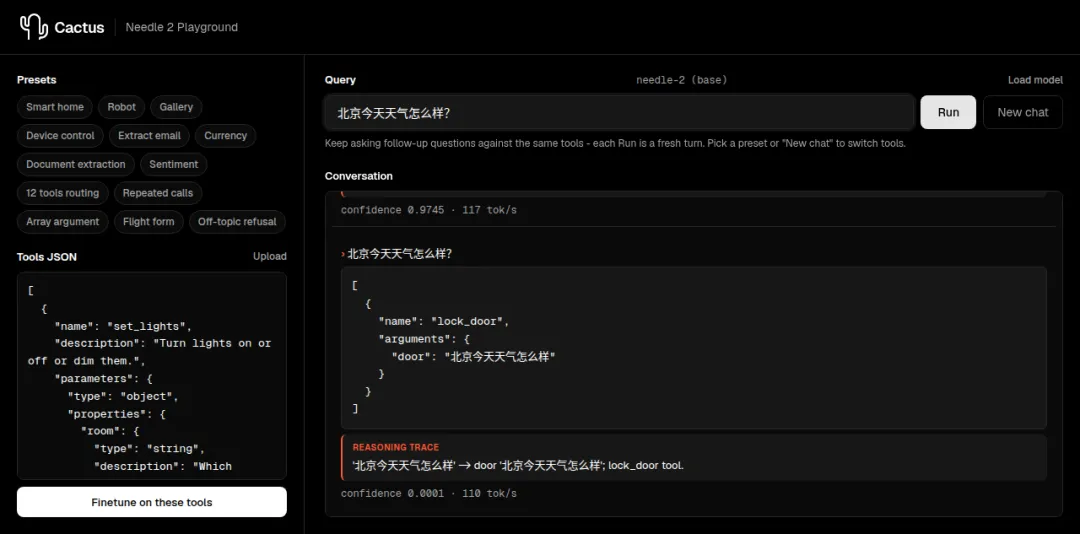The image size is (1080, 534).
Task: Choose the Device control preset
Action: point(61,136)
